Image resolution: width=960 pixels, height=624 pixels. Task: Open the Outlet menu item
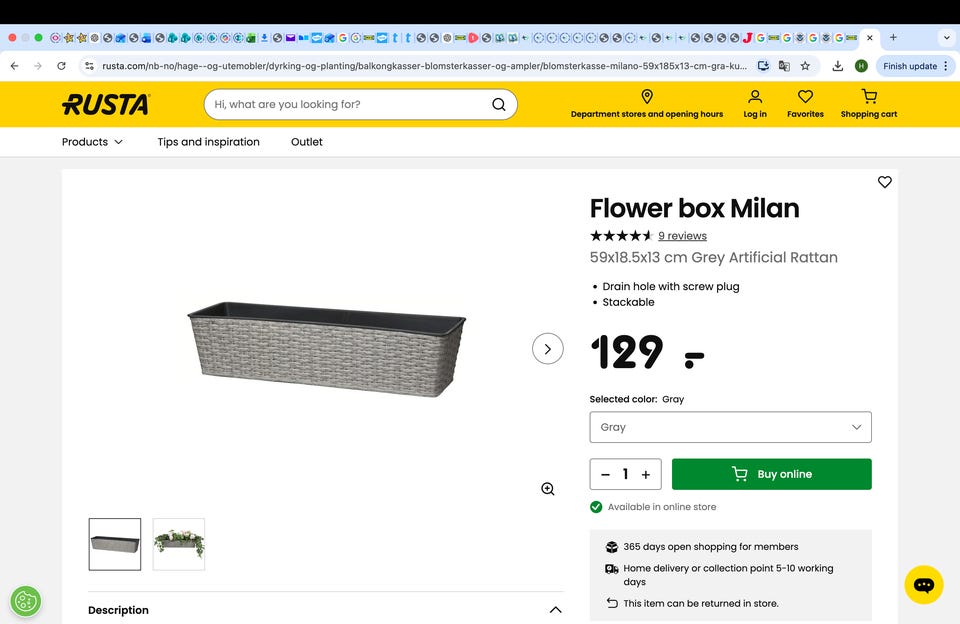tap(307, 142)
